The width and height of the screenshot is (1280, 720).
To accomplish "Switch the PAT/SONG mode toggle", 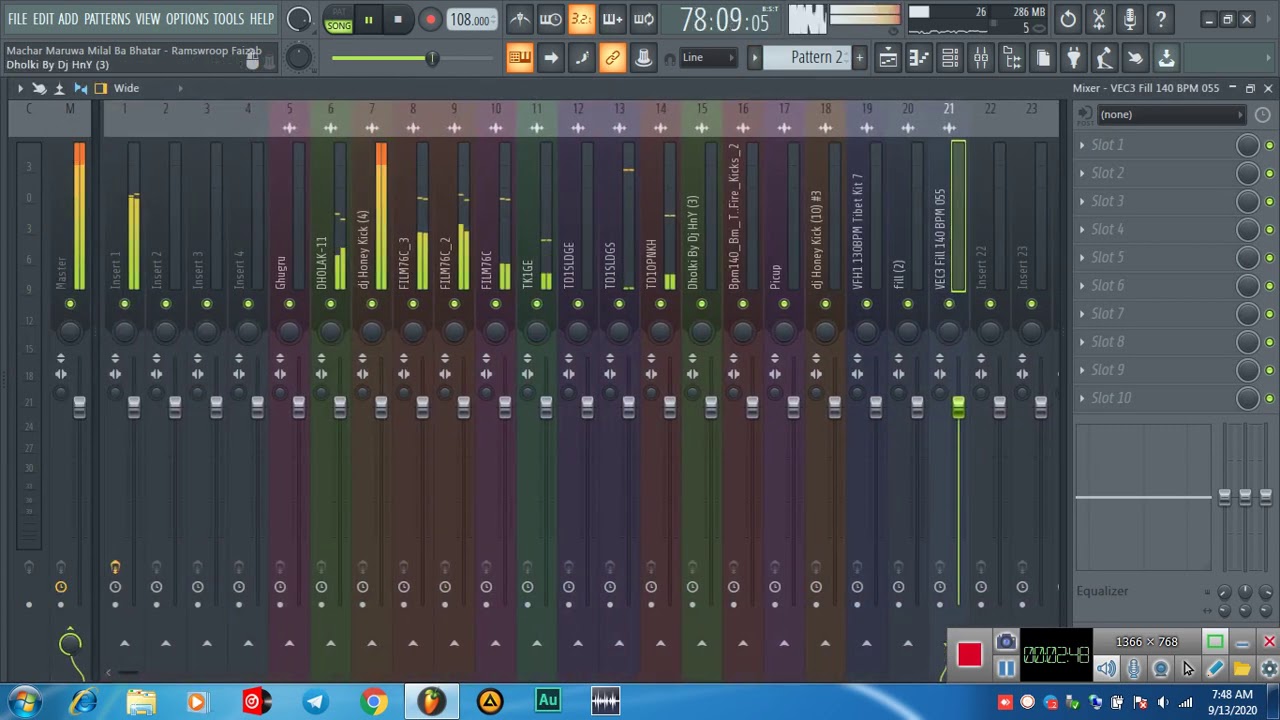I will (339, 20).
